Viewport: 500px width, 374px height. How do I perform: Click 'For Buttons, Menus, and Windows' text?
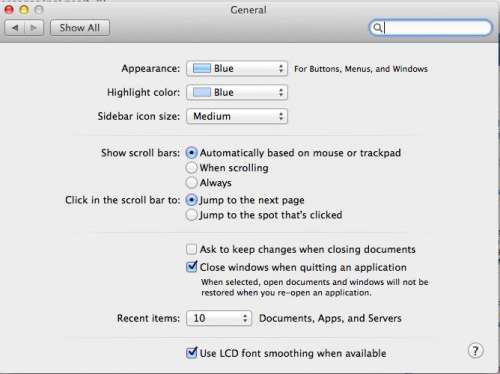tap(361, 69)
